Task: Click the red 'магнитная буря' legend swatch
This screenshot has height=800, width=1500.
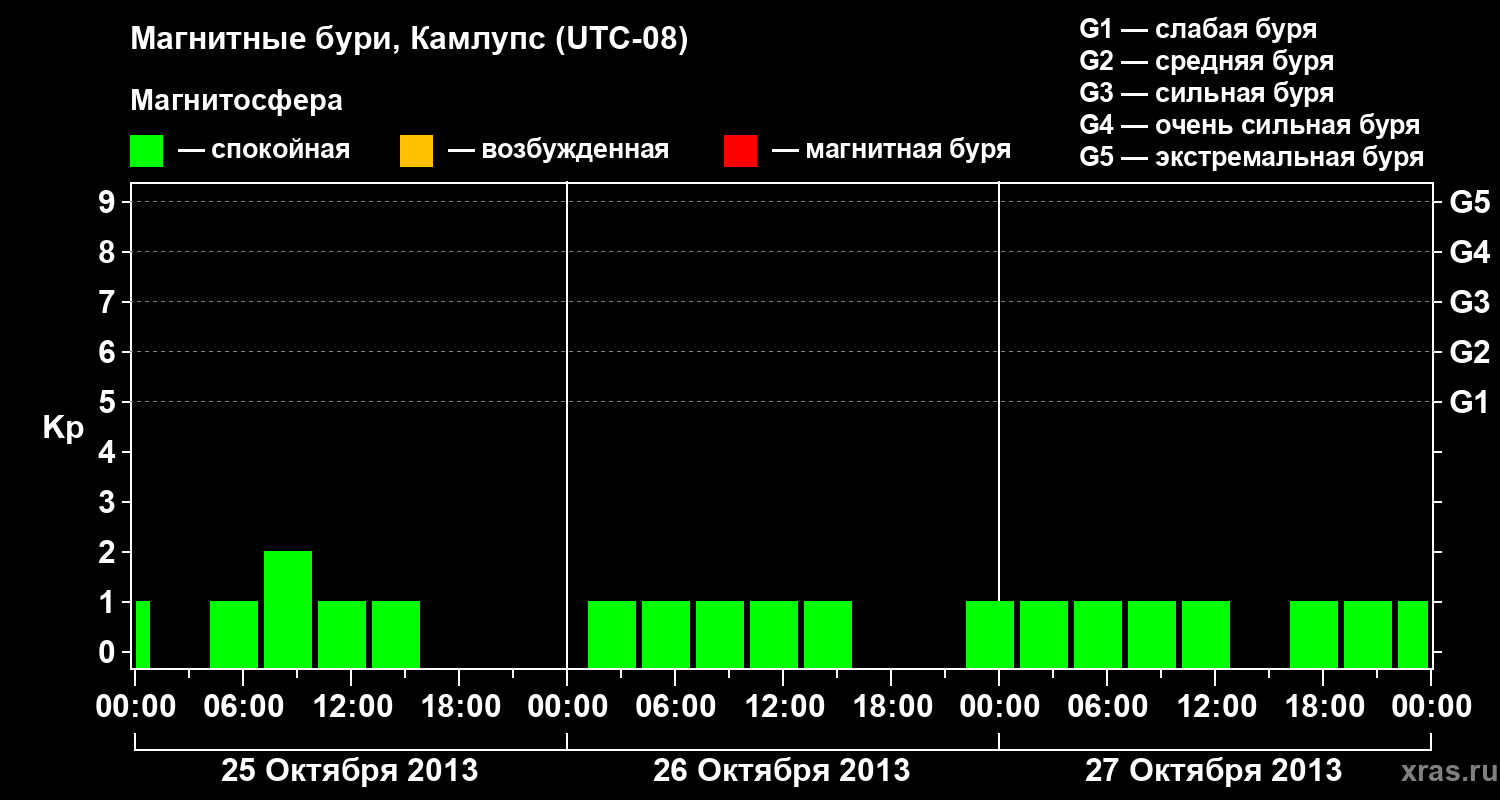Action: [740, 151]
